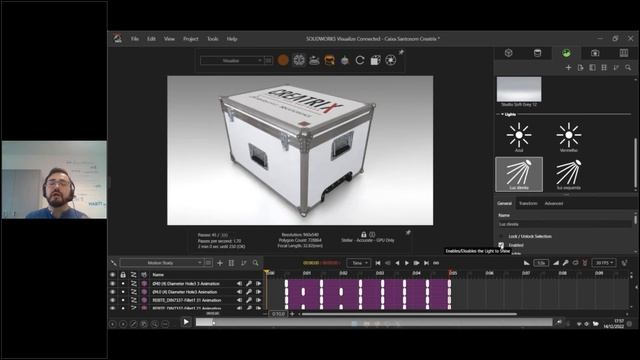Open the Transform properties tab
Image resolution: width=640 pixels, height=360 pixels.
tap(528, 203)
